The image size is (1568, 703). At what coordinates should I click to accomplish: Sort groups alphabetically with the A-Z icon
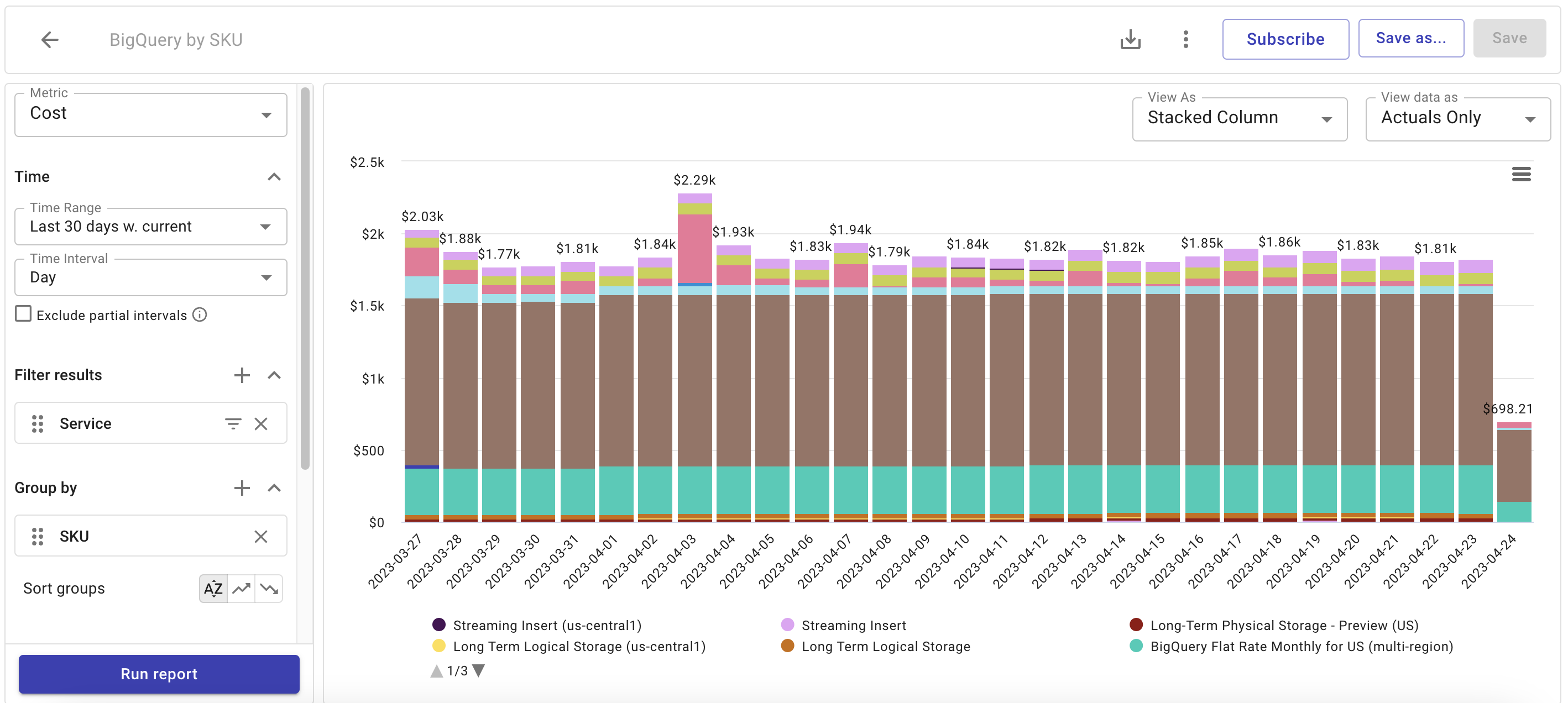click(x=213, y=588)
